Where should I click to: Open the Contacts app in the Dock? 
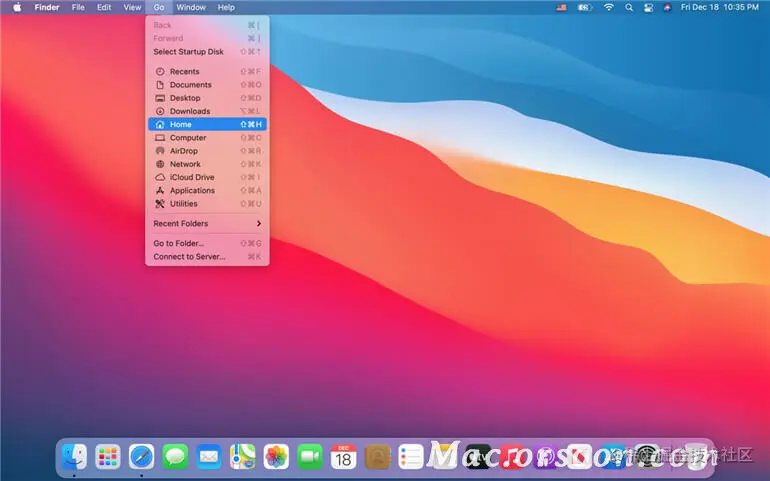[377, 457]
